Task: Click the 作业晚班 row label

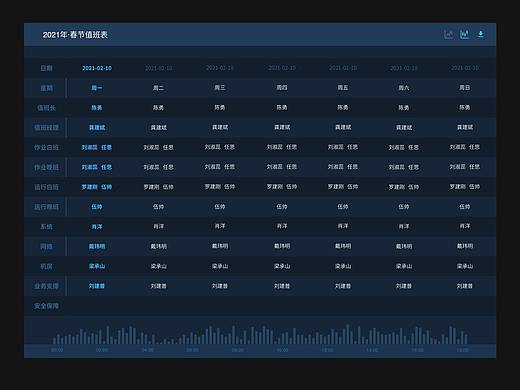Action: (x=46, y=167)
